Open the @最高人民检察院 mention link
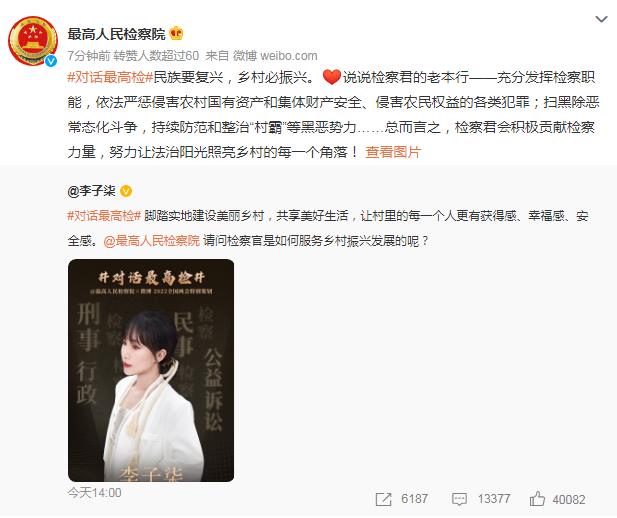 coord(151,240)
